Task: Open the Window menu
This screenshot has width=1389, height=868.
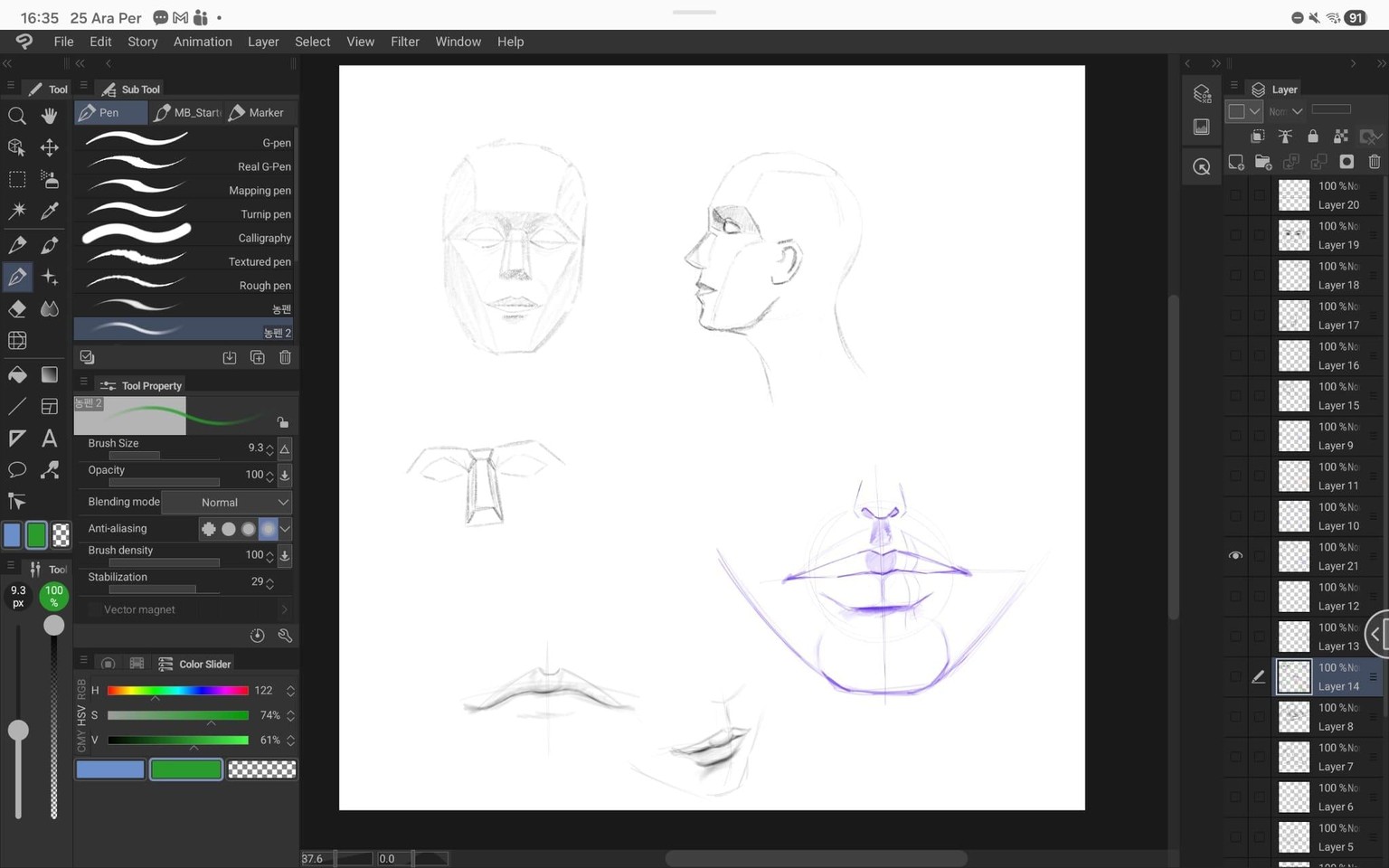Action: pyautogui.click(x=458, y=42)
